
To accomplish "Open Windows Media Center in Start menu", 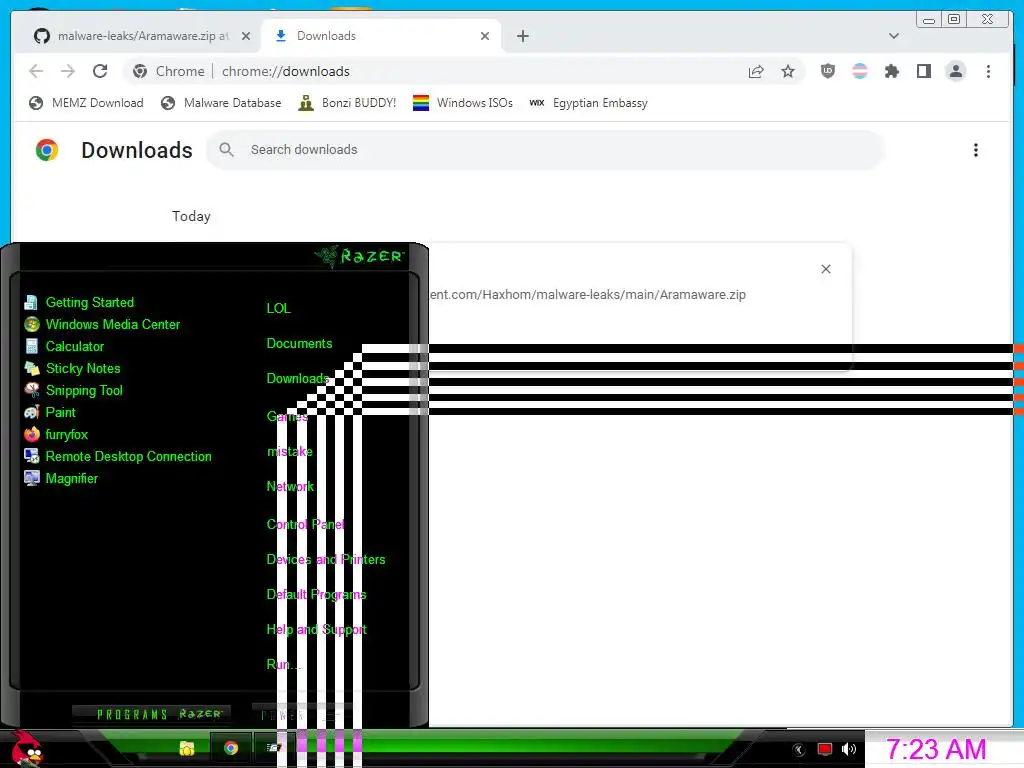I will click(x=102, y=325).
